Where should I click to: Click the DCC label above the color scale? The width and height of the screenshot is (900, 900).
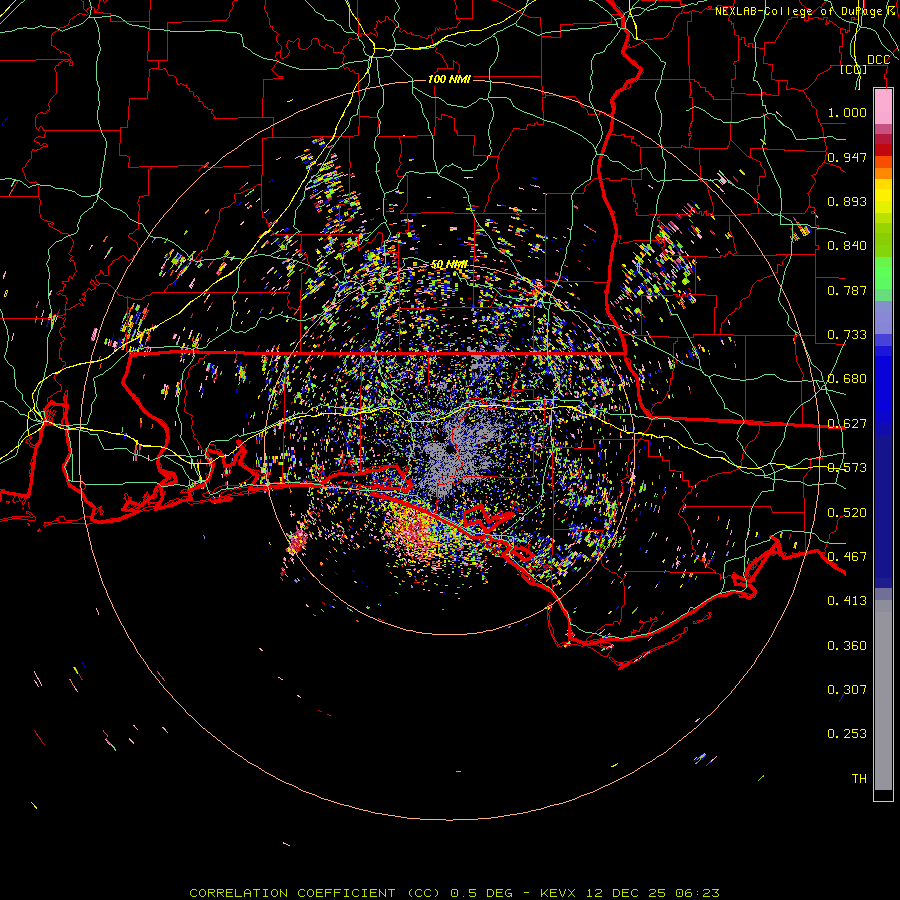878,60
